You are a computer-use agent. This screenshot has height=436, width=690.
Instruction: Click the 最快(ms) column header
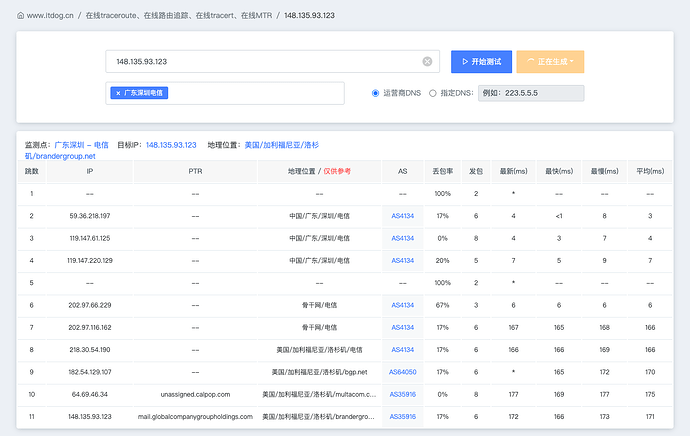pyautogui.click(x=559, y=171)
